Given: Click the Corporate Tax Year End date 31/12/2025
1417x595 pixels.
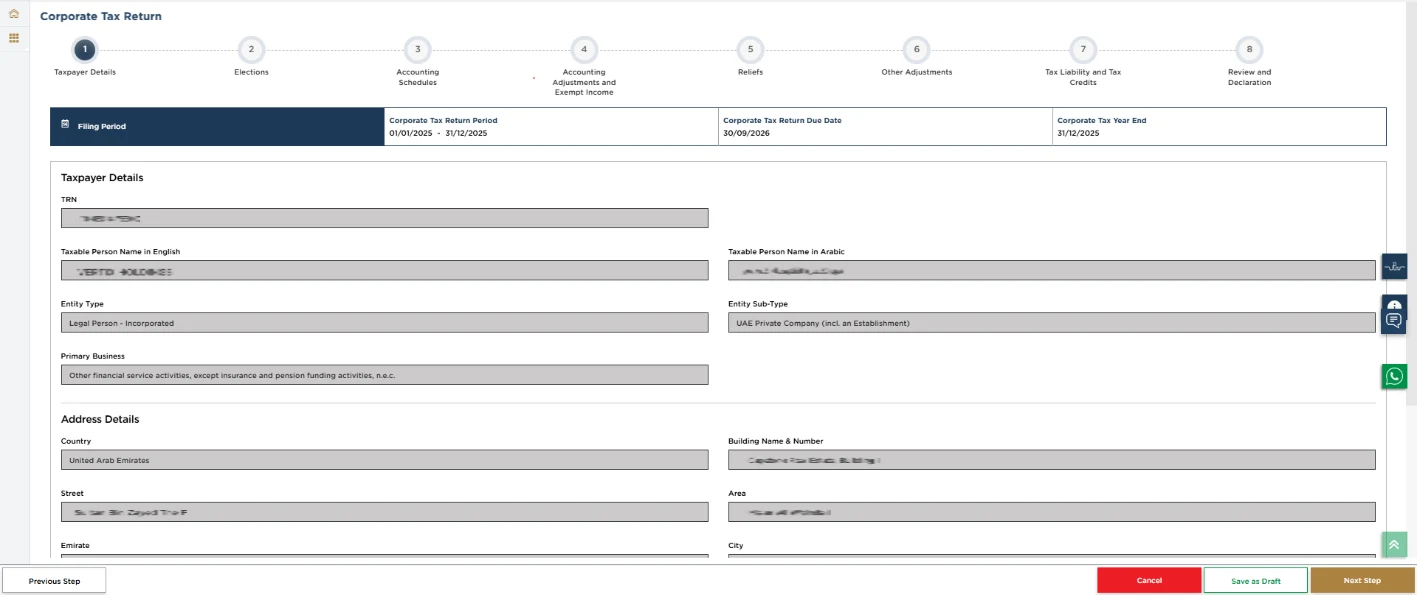Looking at the screenshot, I should click(x=1078, y=133).
